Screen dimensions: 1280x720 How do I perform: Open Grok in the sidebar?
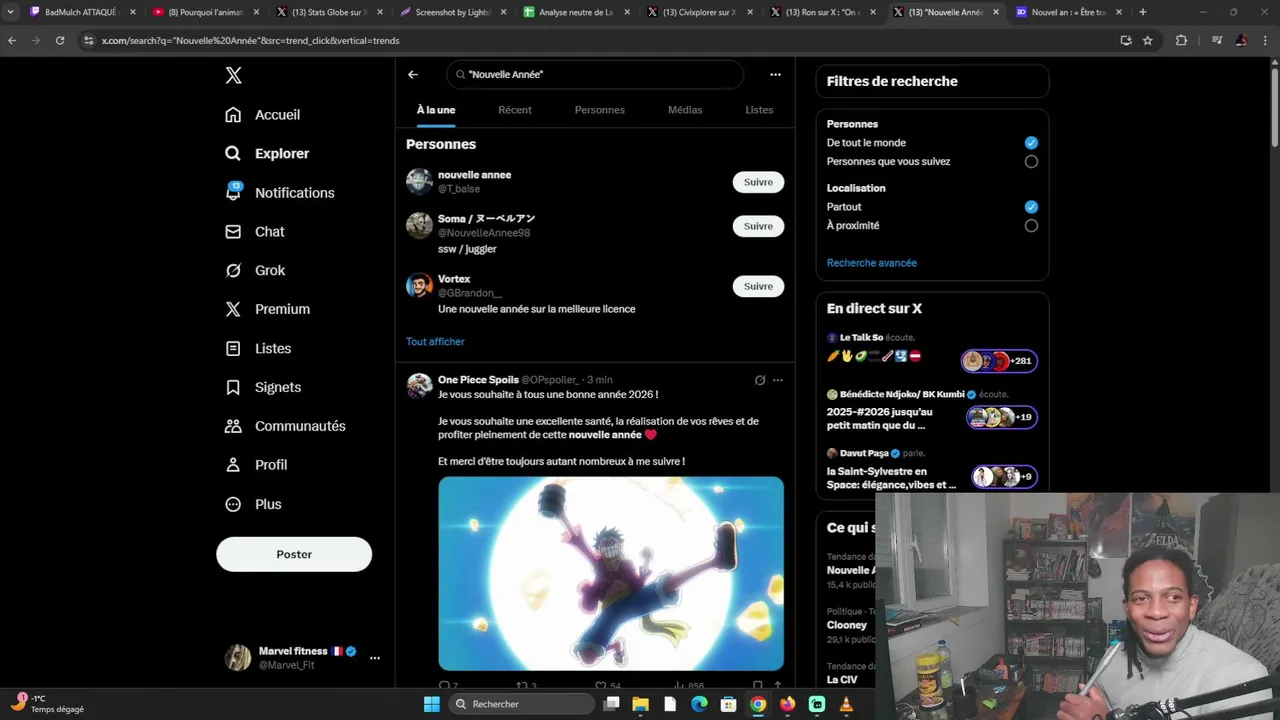point(255,270)
